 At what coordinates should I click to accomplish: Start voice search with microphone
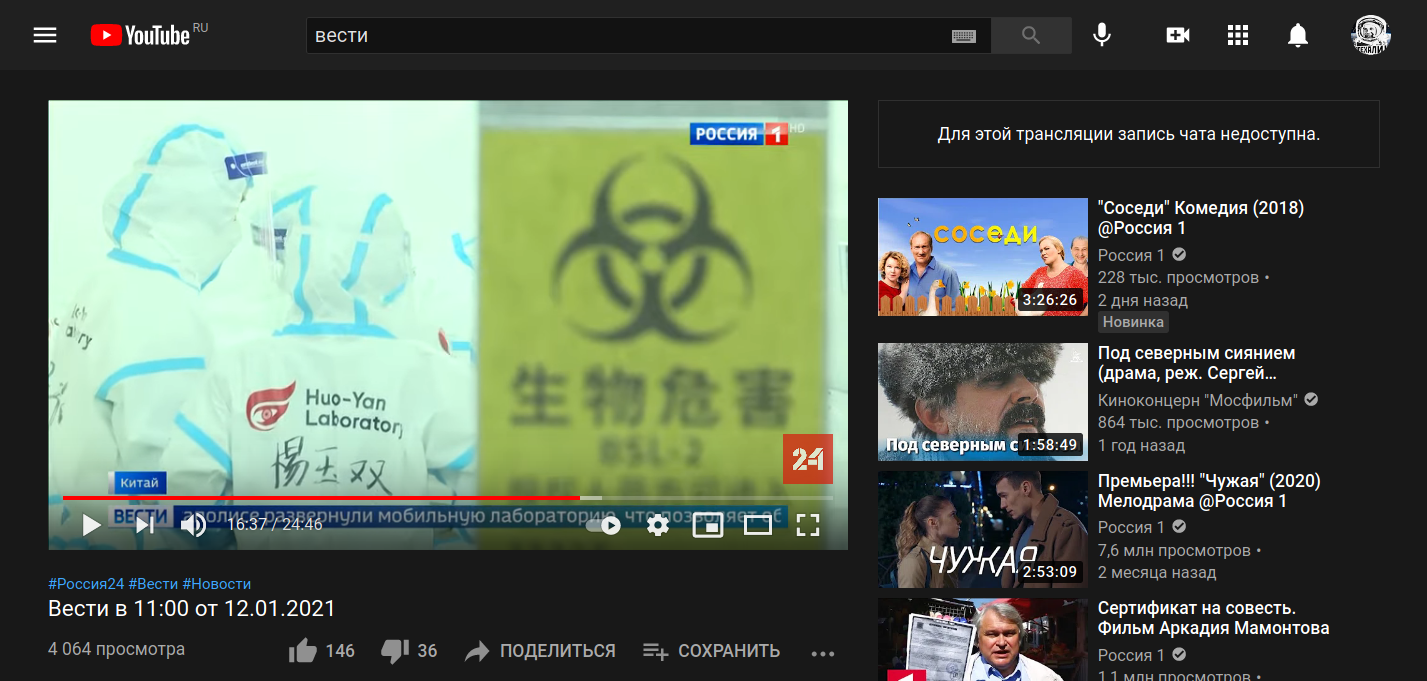pyautogui.click(x=1102, y=36)
